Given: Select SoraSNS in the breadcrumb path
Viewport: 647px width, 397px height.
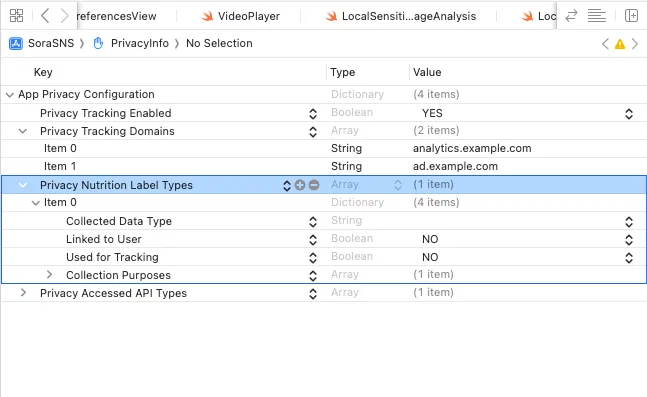Looking at the screenshot, I should pyautogui.click(x=51, y=43).
